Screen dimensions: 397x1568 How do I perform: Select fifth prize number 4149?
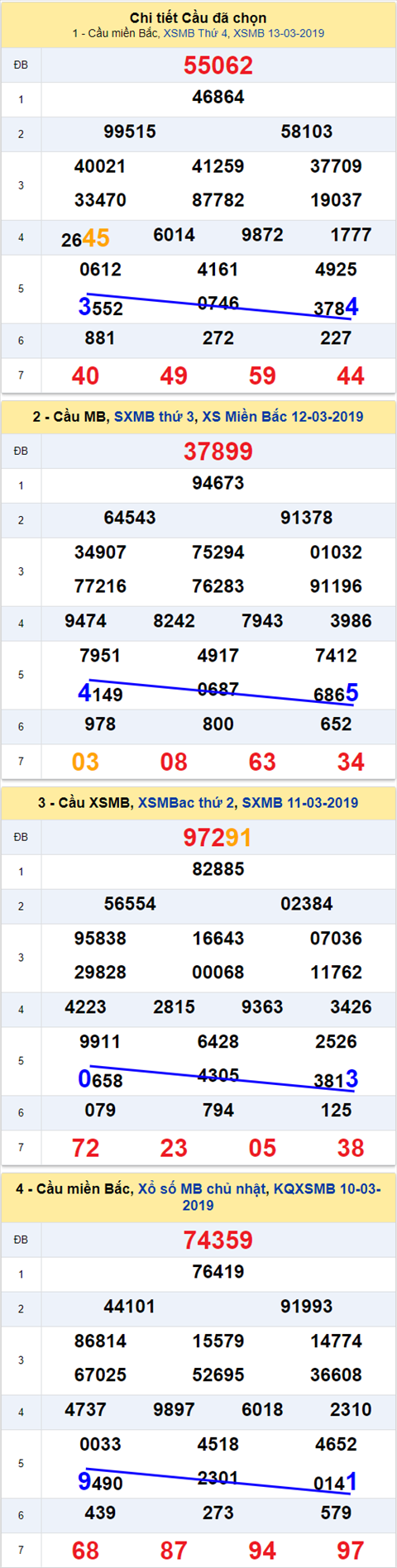[100, 693]
